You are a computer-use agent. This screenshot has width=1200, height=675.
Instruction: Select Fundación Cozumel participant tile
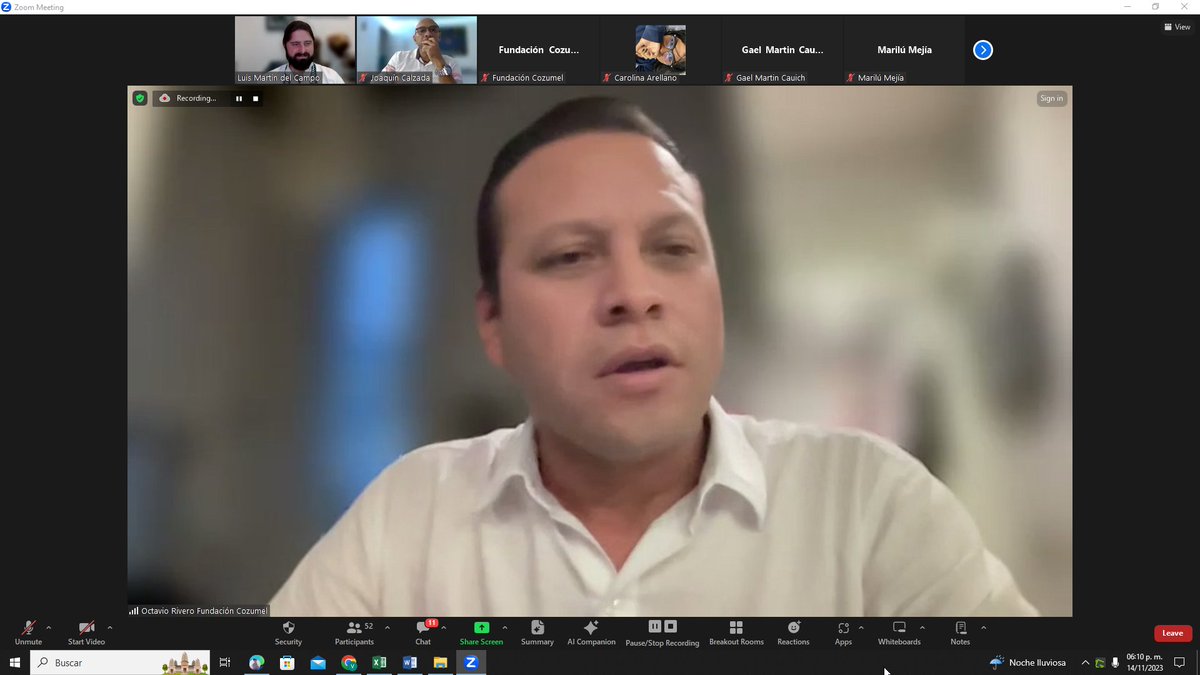tap(539, 50)
